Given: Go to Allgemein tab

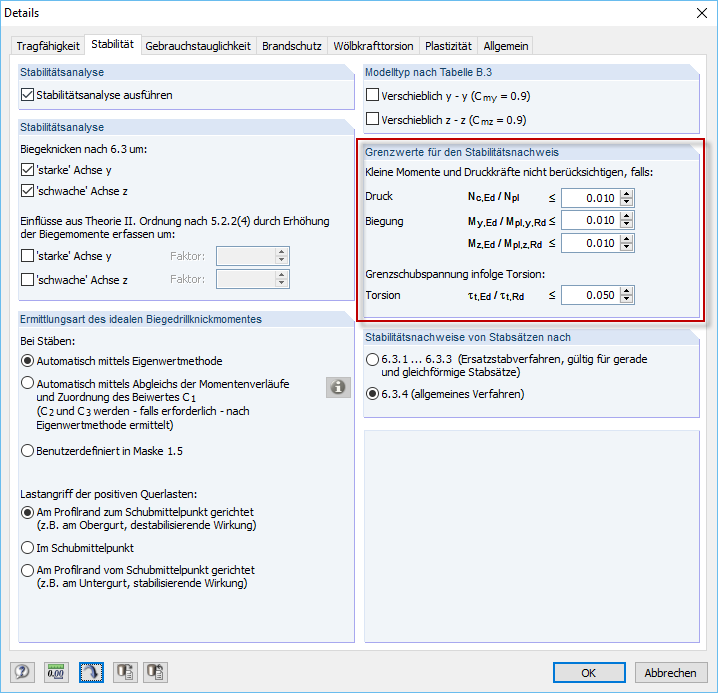Looking at the screenshot, I should tap(506, 46).
